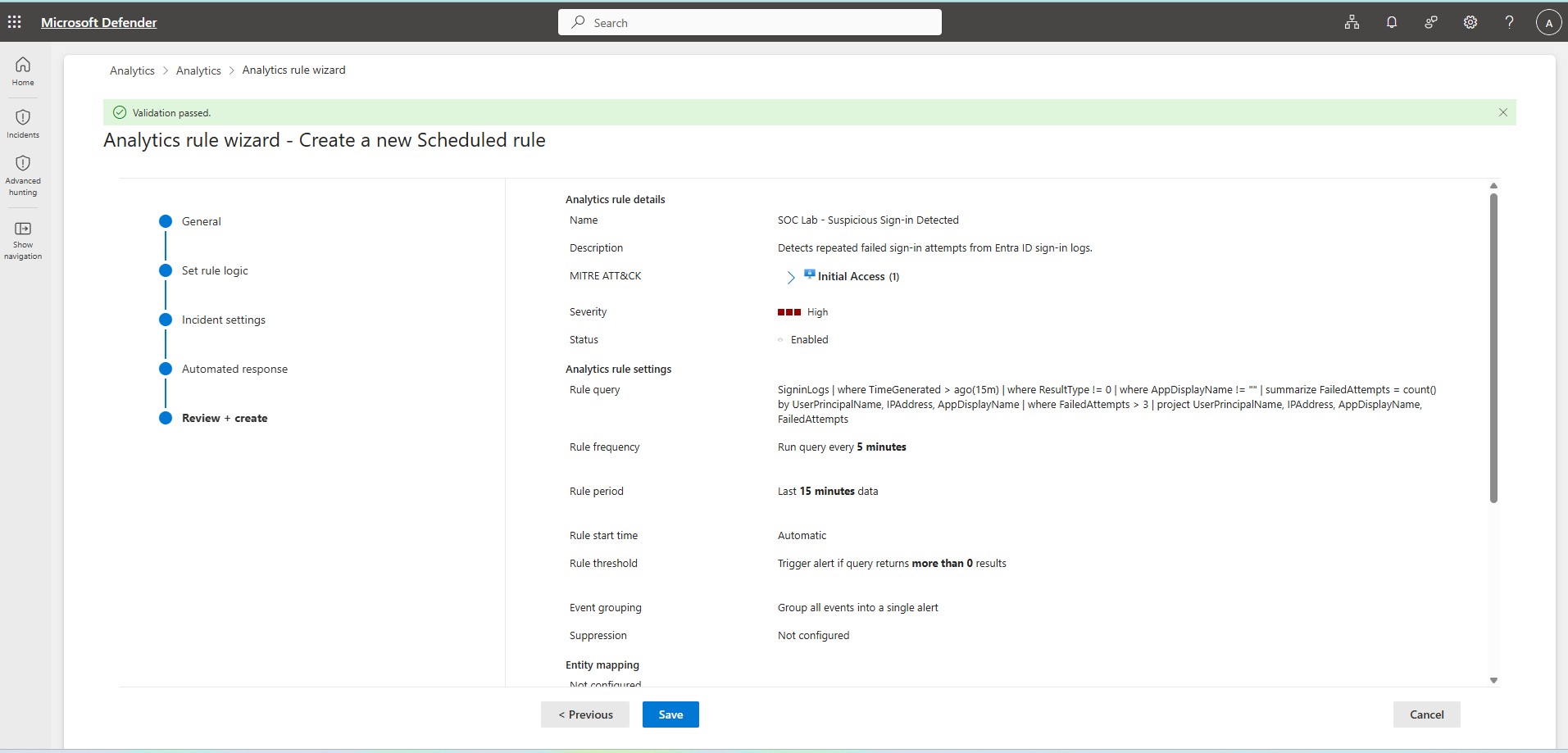Expand the Initial Access MITRE entry
Screen dimensions: 1568x753
(790, 277)
